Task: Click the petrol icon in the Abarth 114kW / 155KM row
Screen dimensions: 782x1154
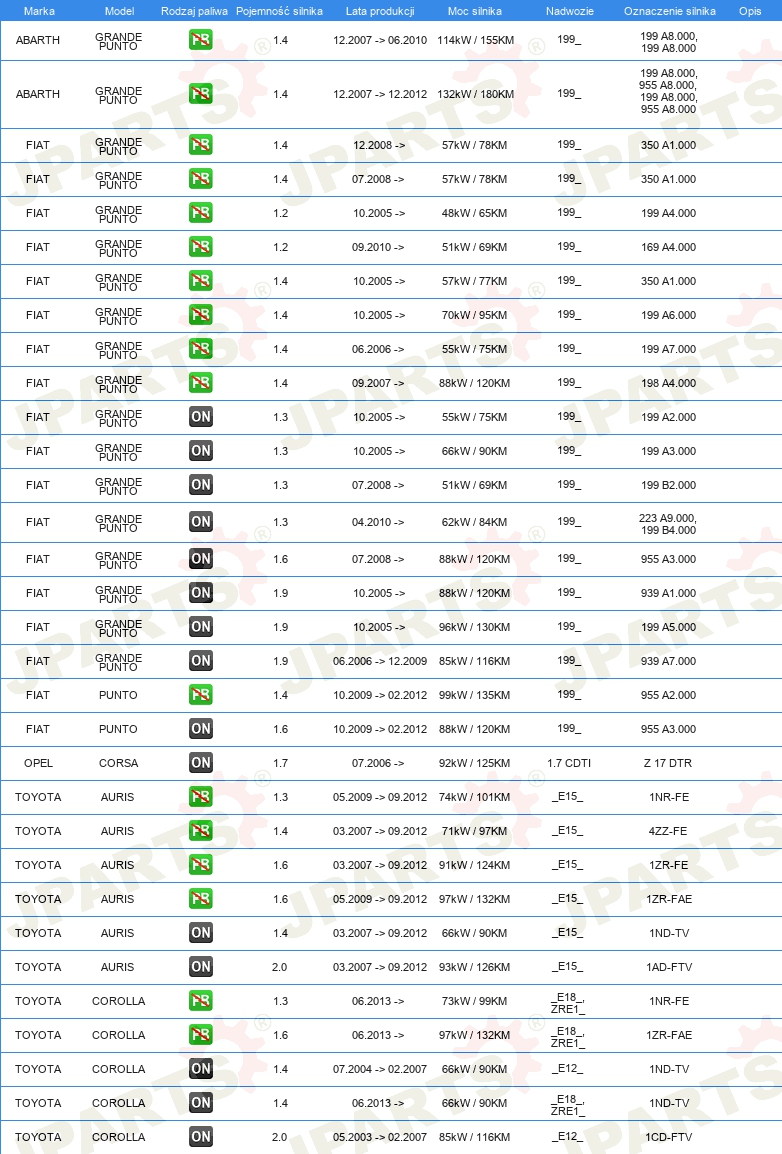Action: coord(201,40)
